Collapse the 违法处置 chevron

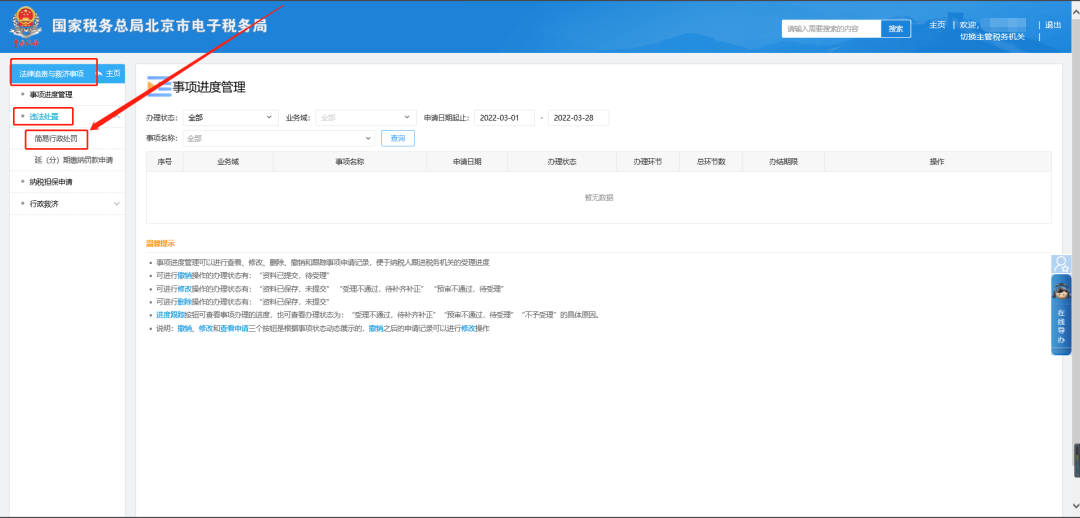click(x=116, y=116)
